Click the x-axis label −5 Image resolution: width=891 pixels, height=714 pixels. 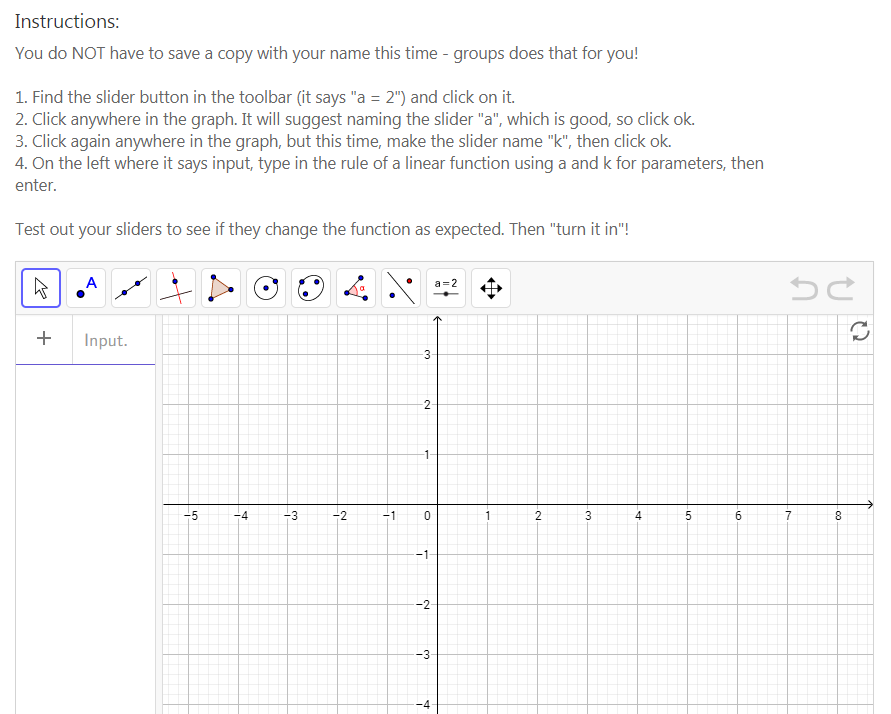(190, 516)
